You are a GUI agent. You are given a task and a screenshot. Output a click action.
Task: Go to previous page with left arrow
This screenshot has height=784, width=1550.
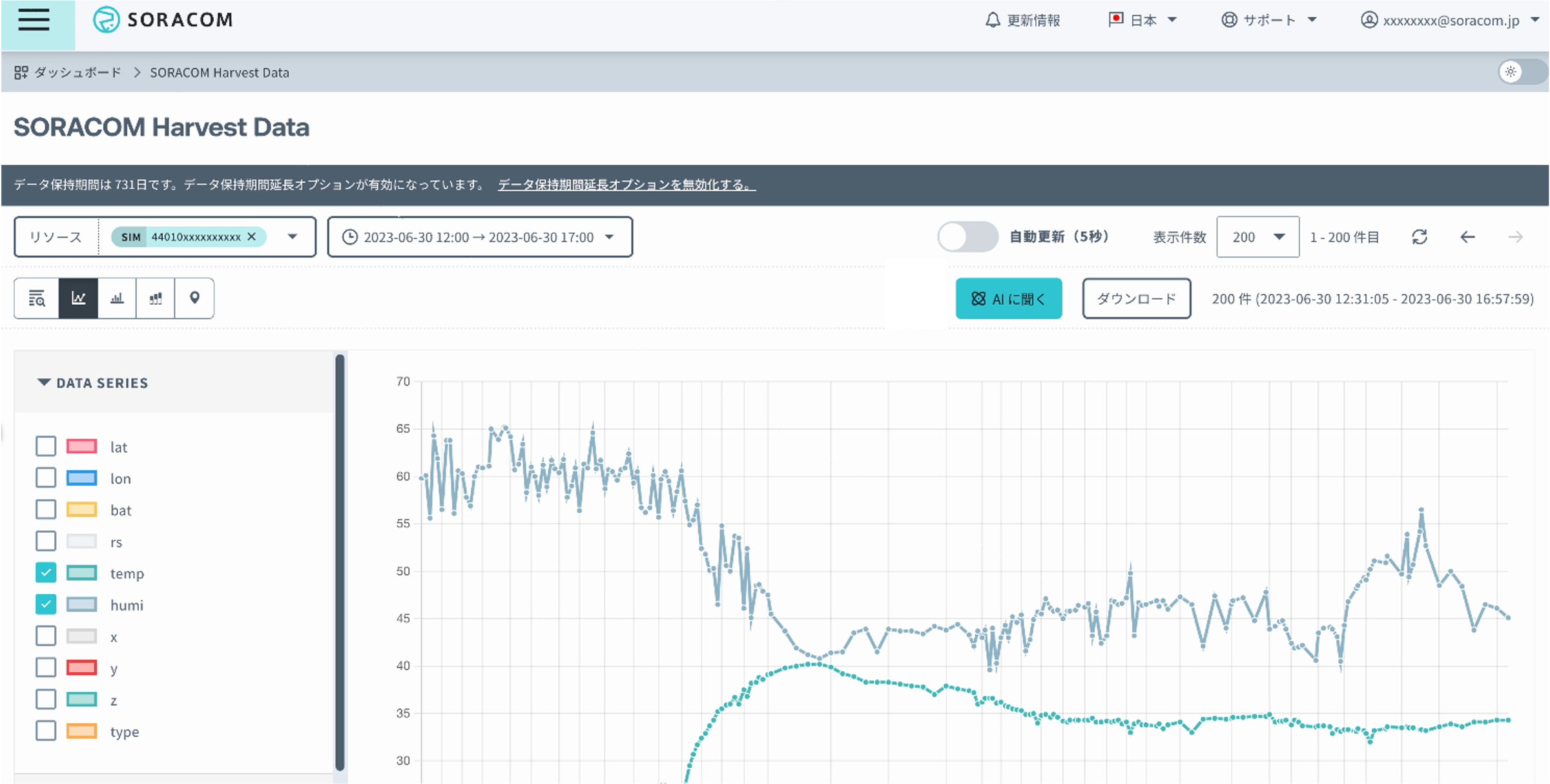(1467, 237)
